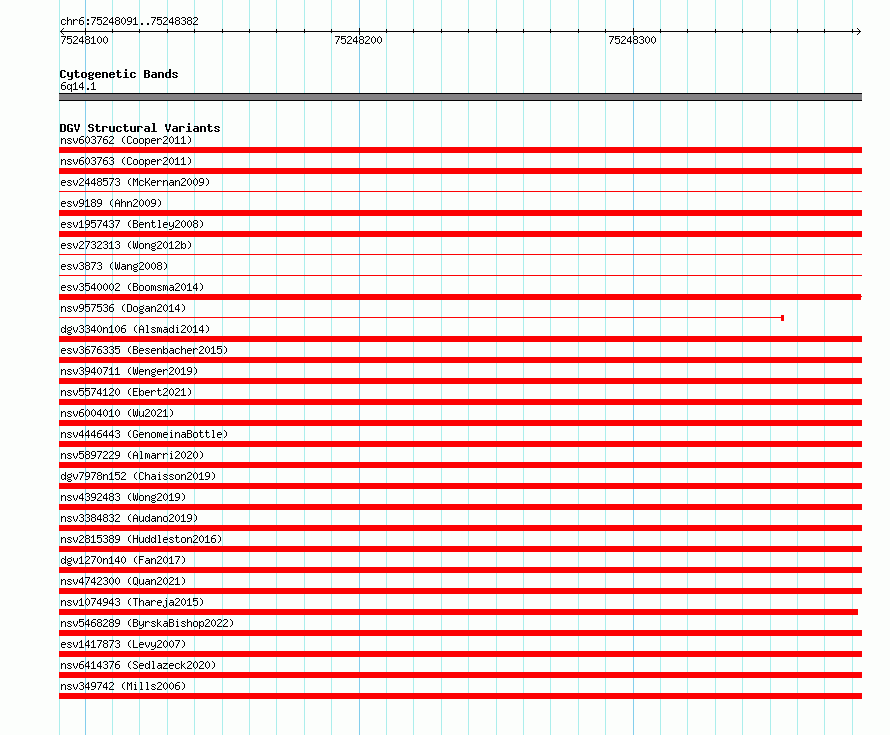The image size is (890, 735).
Task: Click the end marker of nsv957536 line
Action: pyautogui.click(x=782, y=318)
